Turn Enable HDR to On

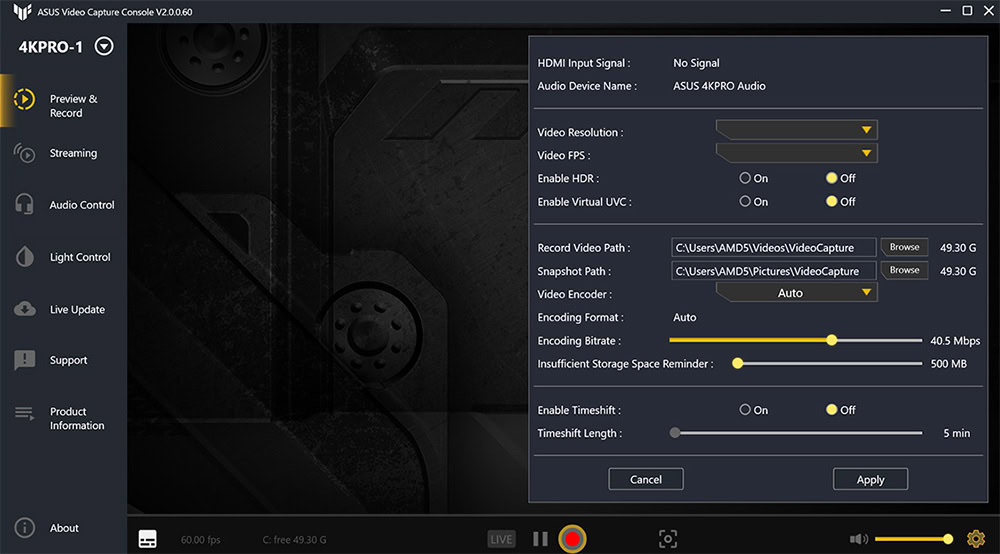(745, 178)
